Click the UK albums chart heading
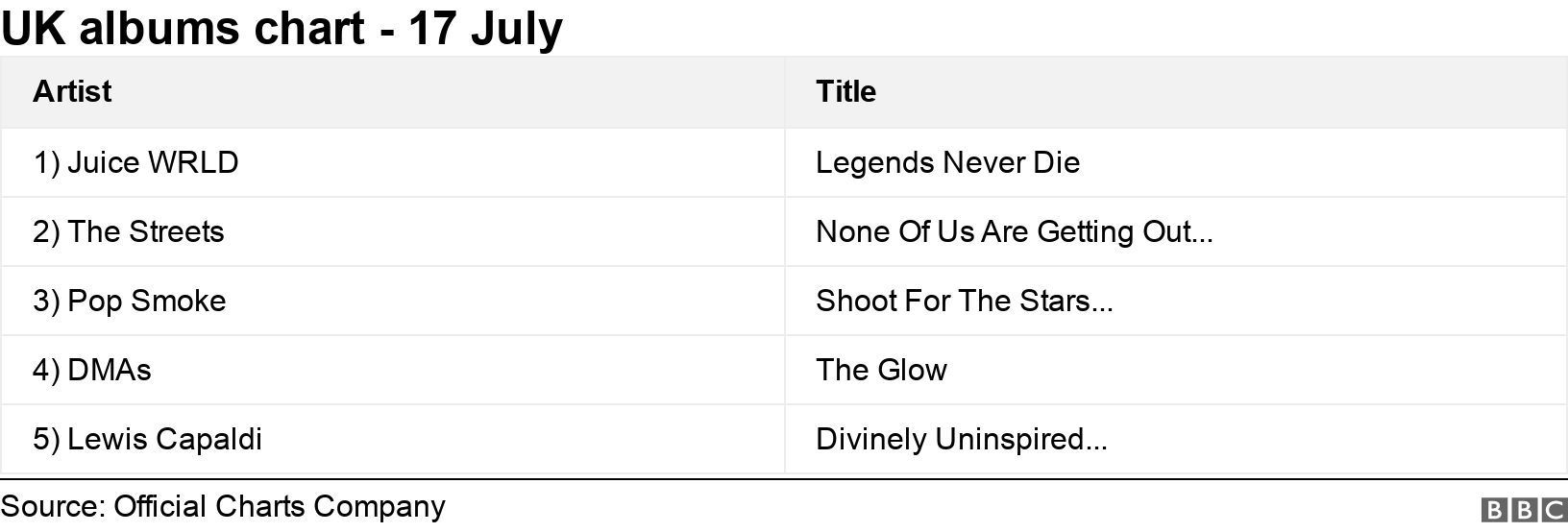The width and height of the screenshot is (1568, 532). [x=183, y=28]
